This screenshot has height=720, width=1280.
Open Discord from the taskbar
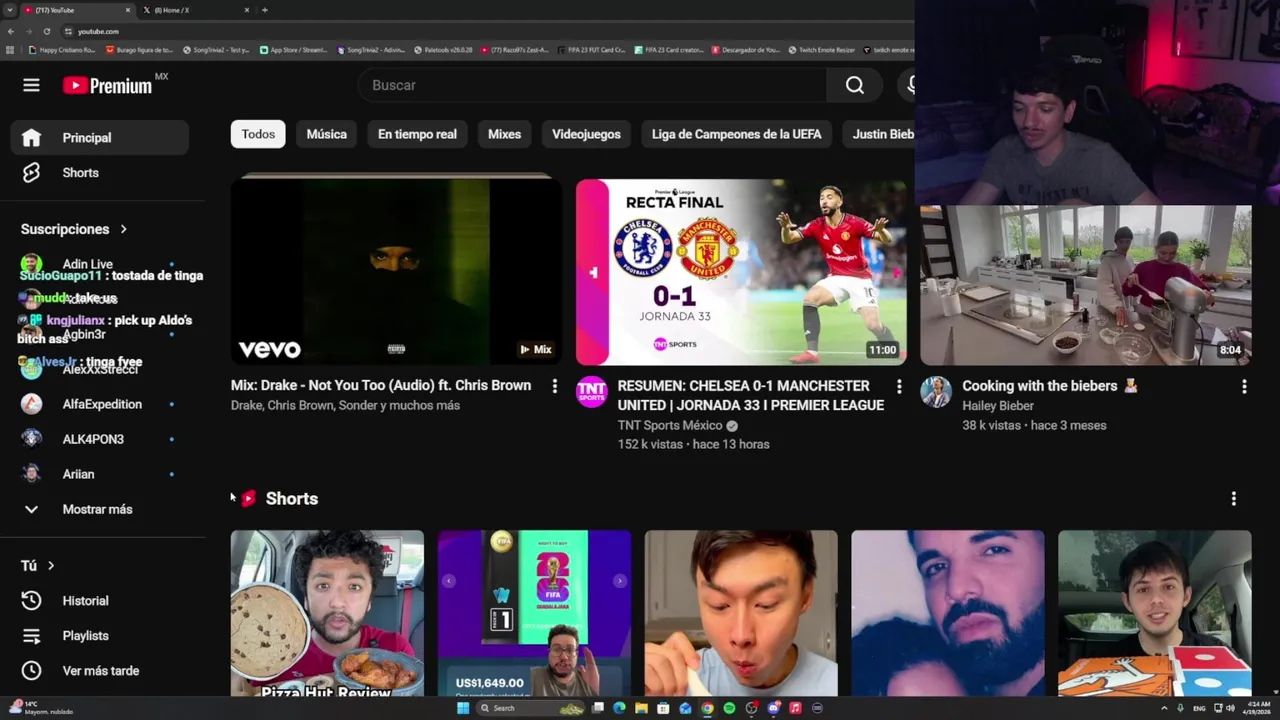[773, 708]
